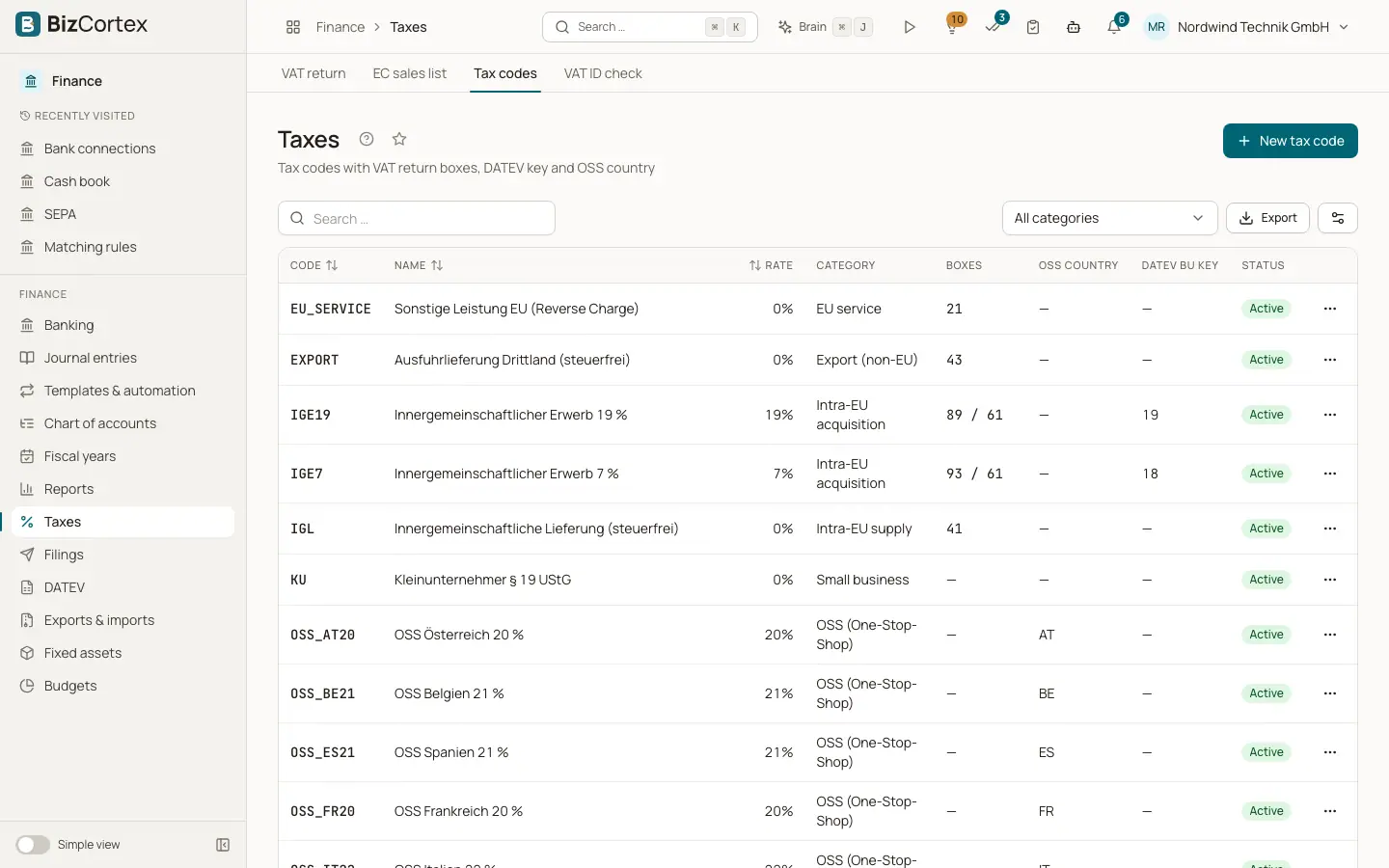This screenshot has width=1389, height=868.
Task: Click the BizCortex logo
Action: coord(82,24)
